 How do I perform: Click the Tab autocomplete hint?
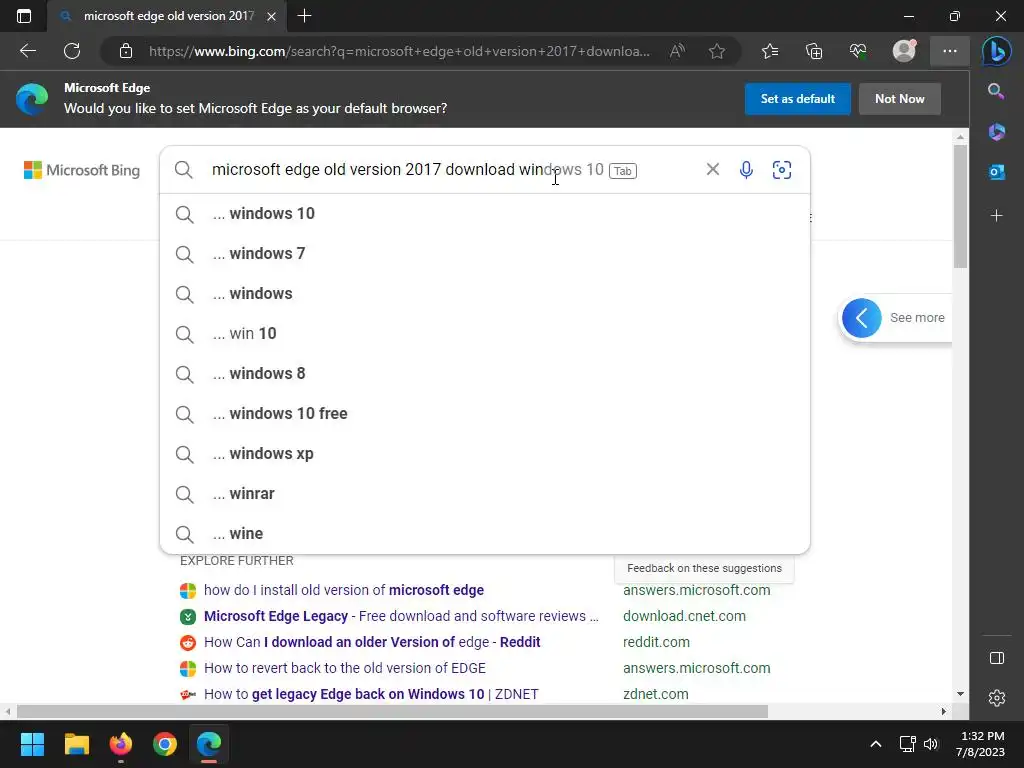622,170
